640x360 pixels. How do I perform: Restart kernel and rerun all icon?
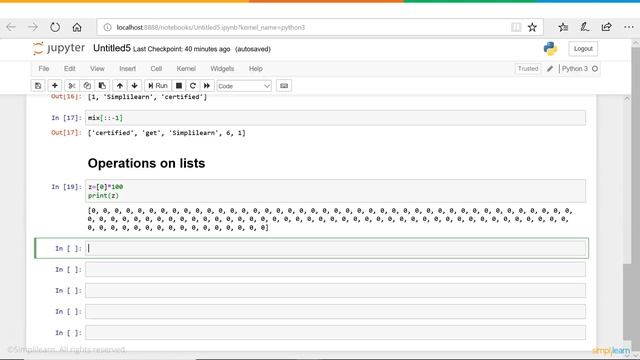207,86
